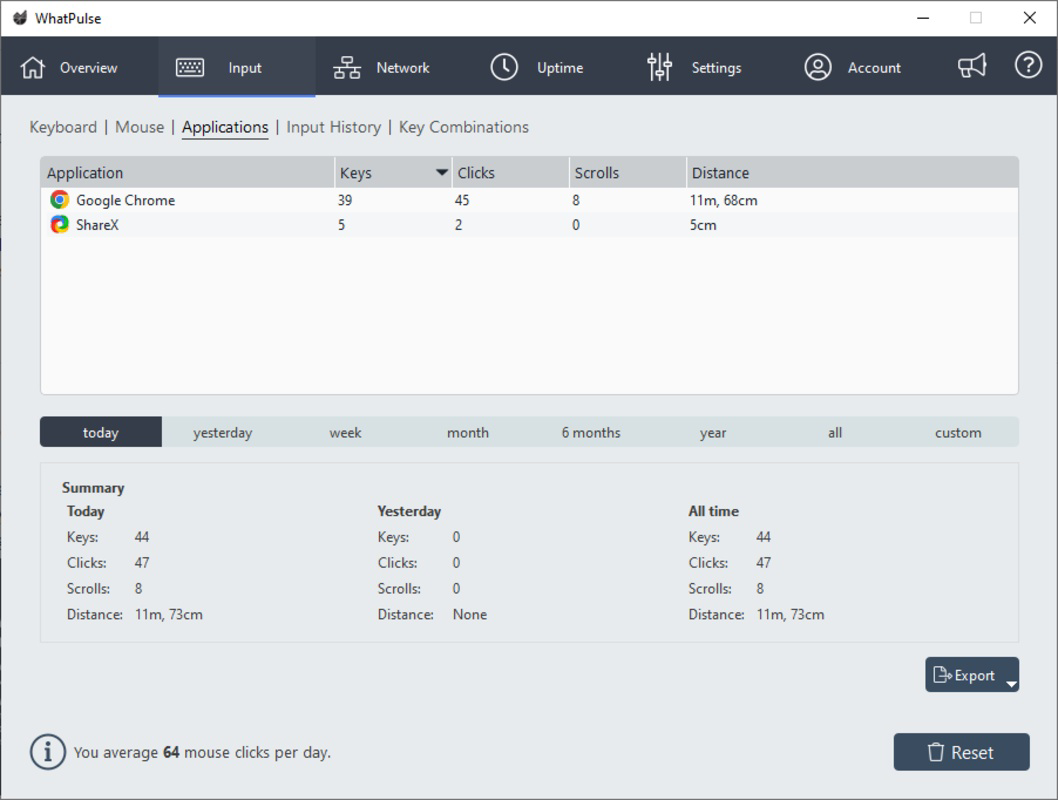
Task: Toggle the Keys column sort arrow
Action: click(441, 173)
